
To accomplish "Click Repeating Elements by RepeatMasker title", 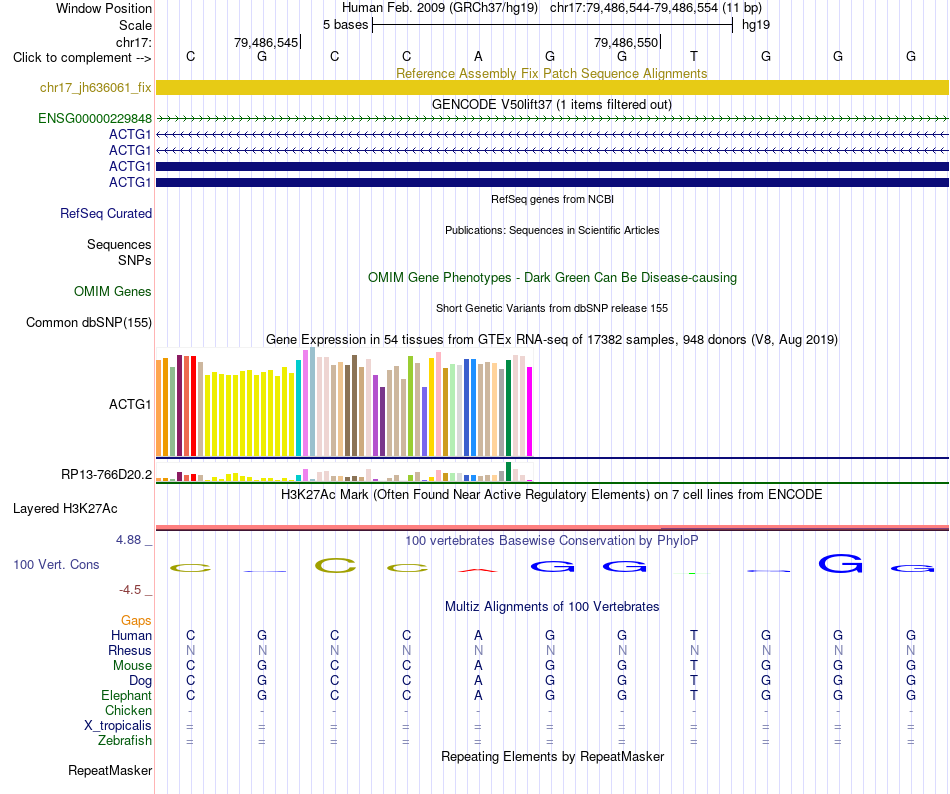I will (552, 756).
